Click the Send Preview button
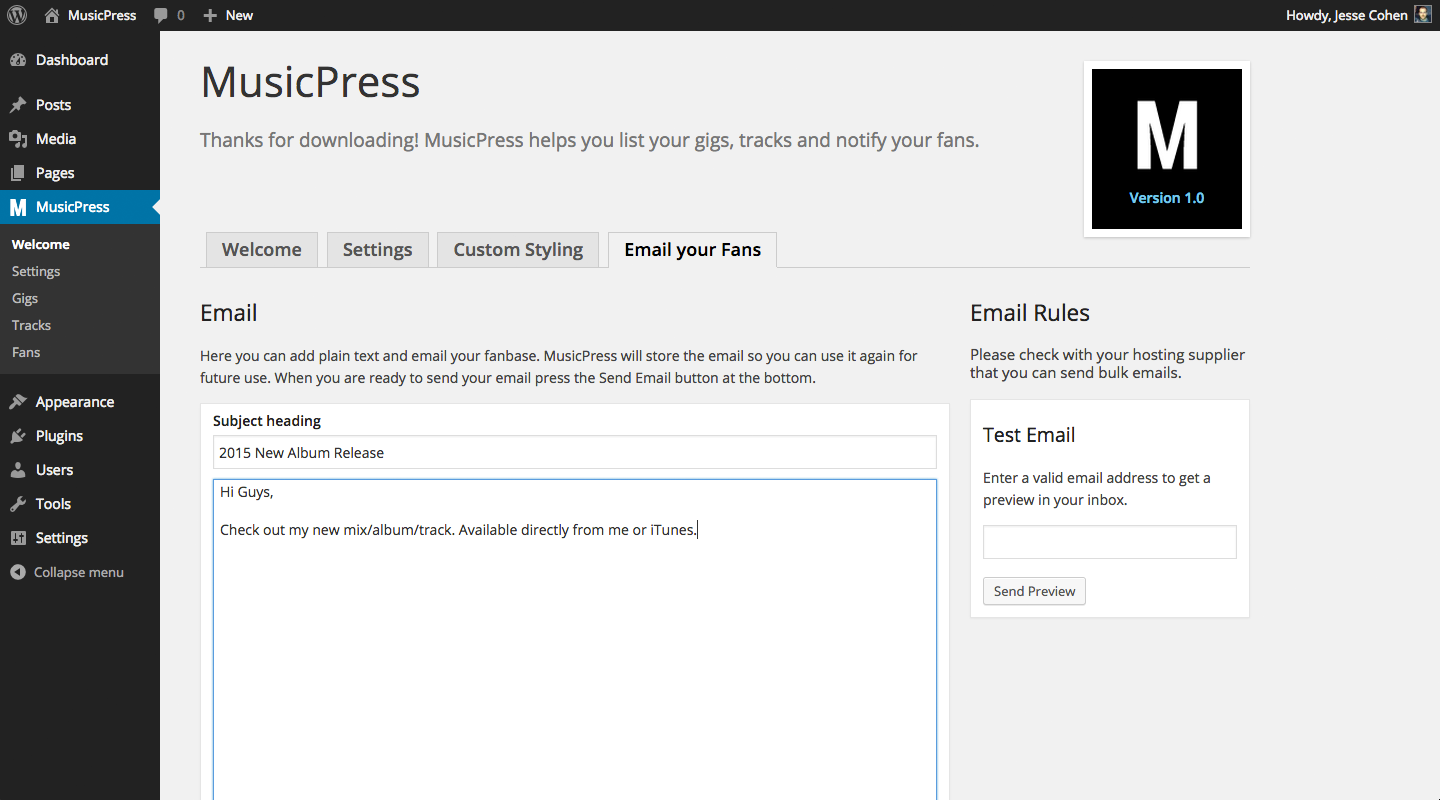 [x=1034, y=591]
